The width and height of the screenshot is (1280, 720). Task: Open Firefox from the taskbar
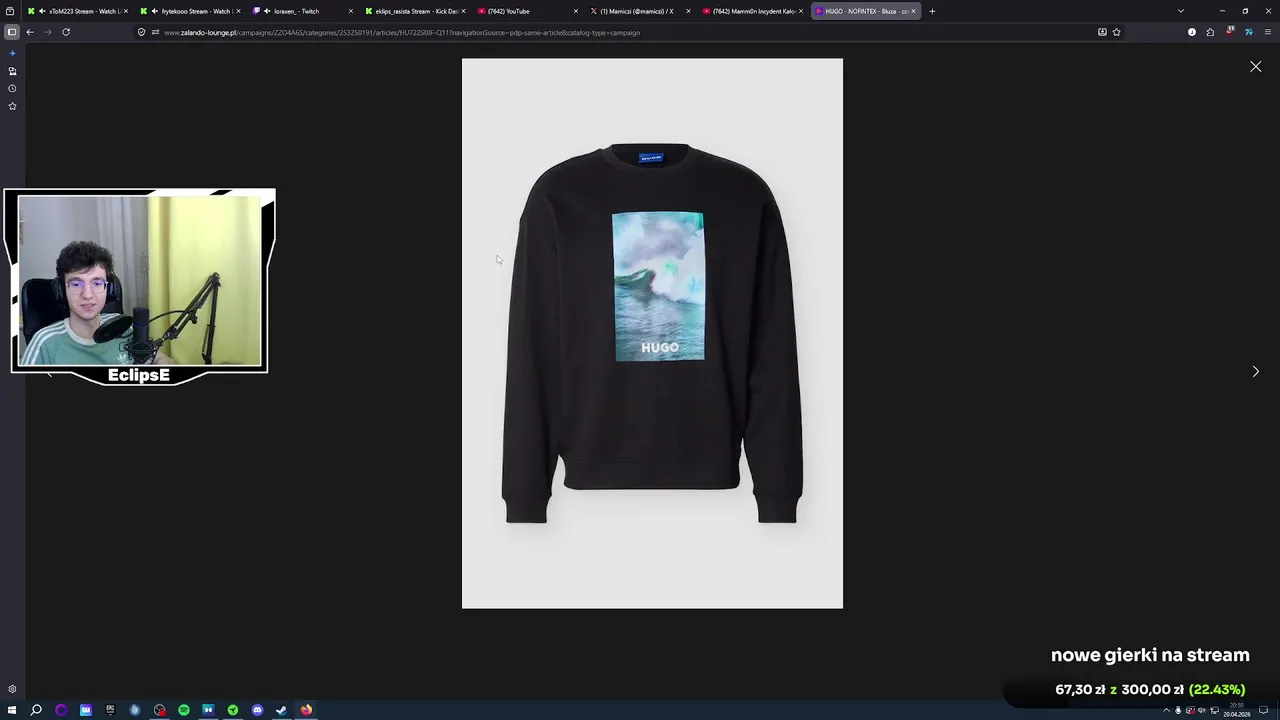306,710
